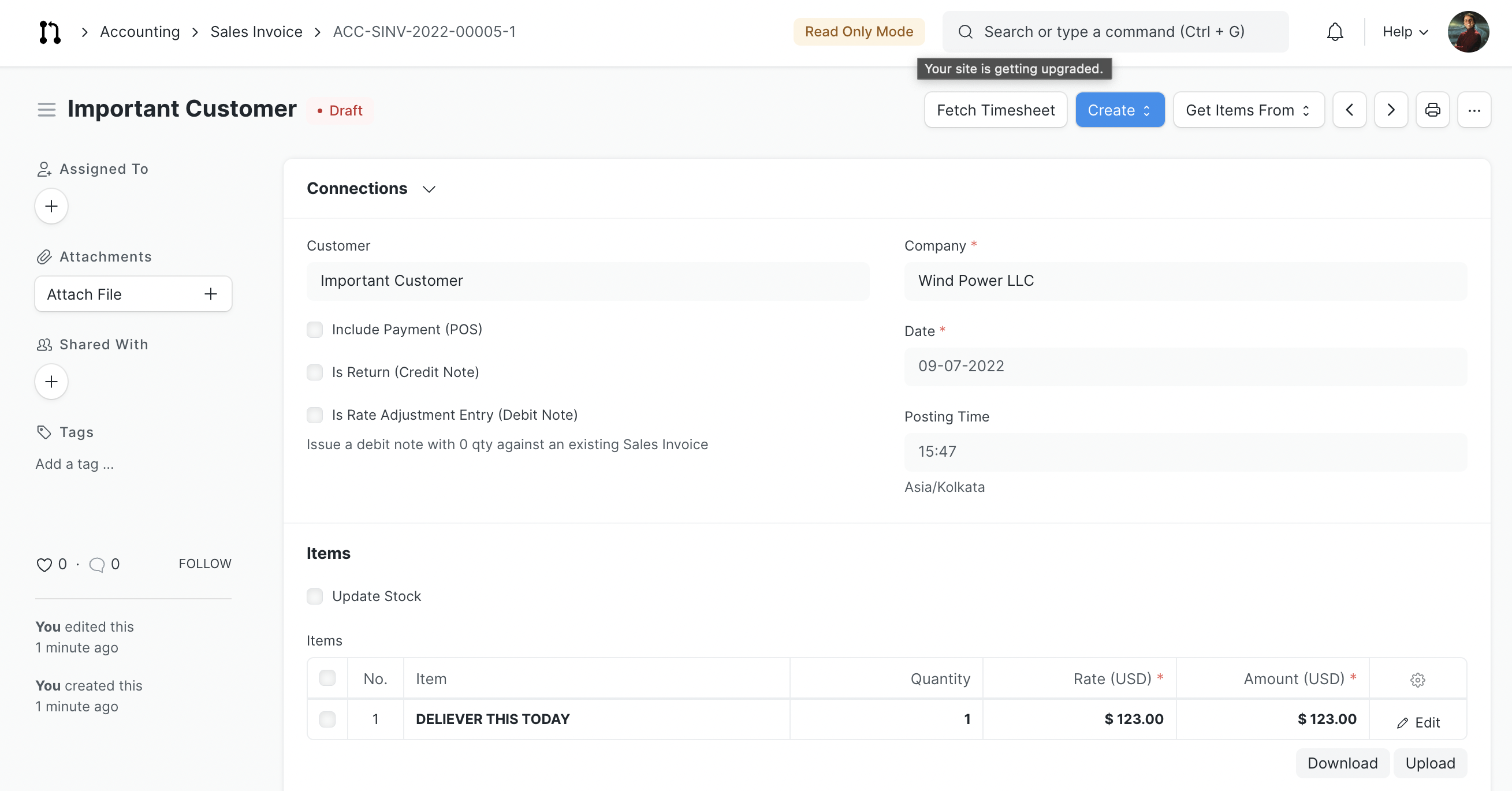Open items table settings gear
The image size is (1512, 791).
tap(1417, 680)
